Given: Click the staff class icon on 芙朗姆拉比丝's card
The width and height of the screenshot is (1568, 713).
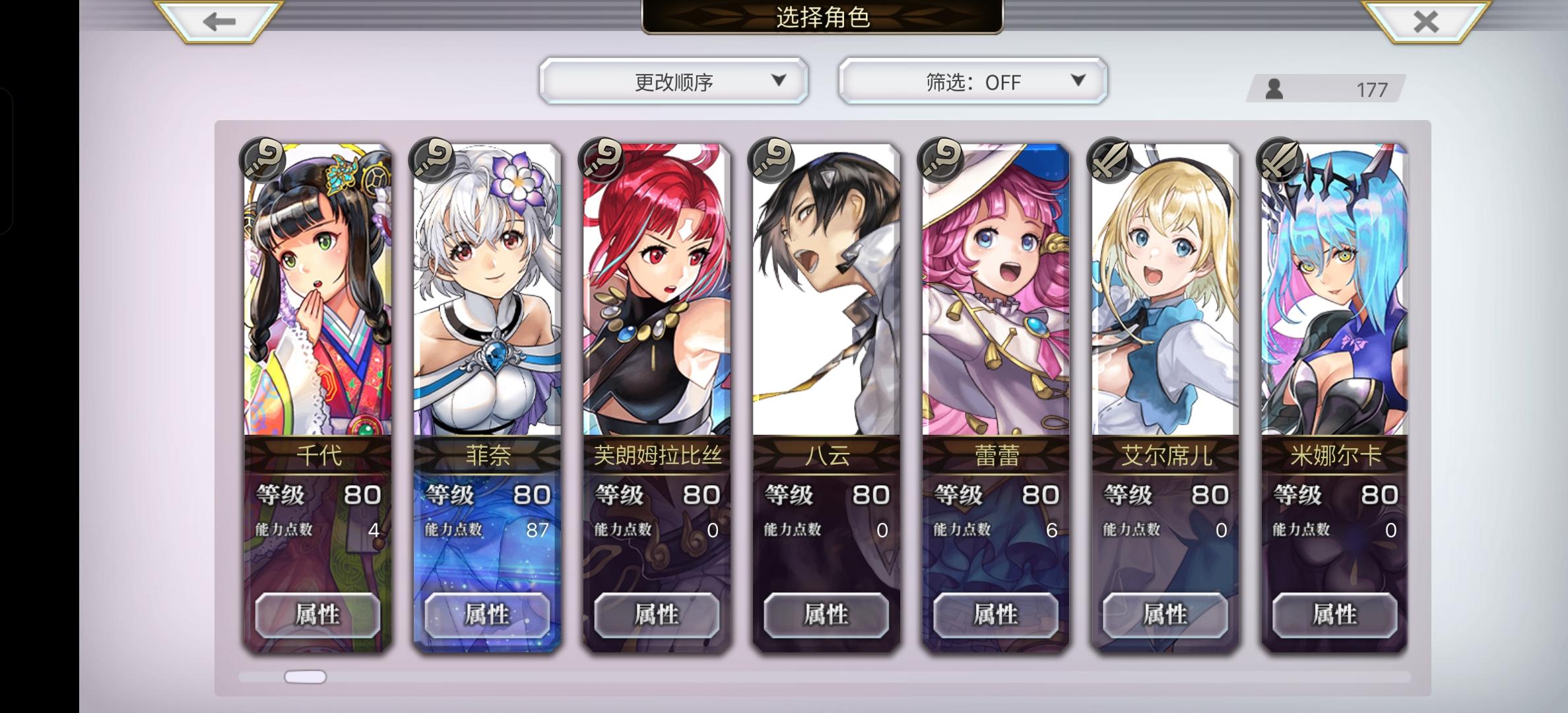Looking at the screenshot, I should coord(601,160).
